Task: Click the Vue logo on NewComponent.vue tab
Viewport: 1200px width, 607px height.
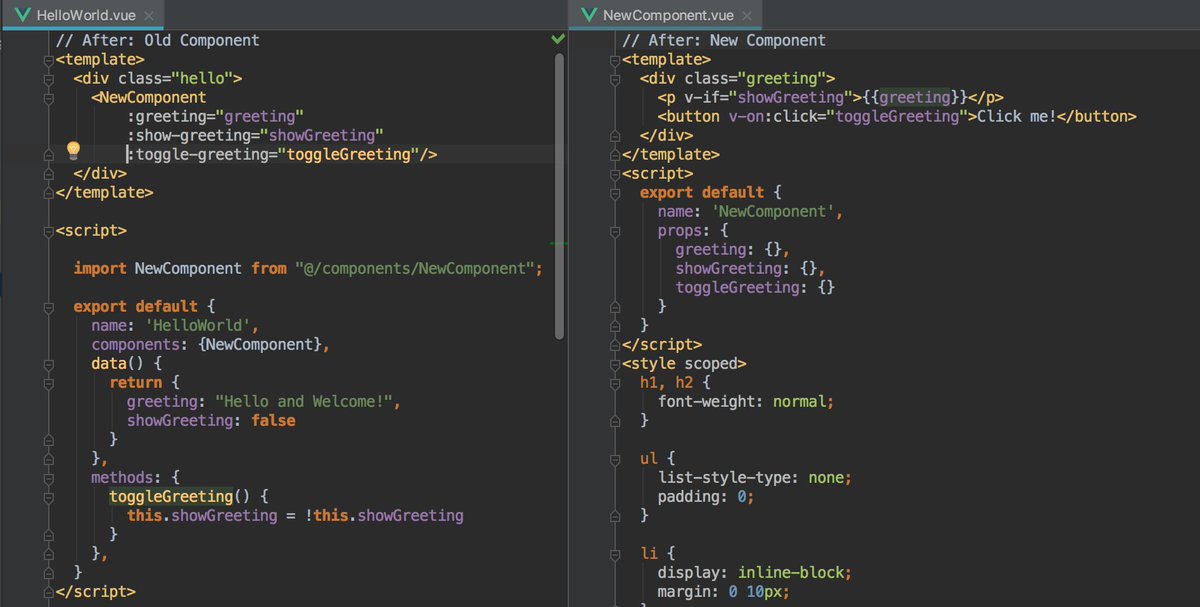Action: coord(587,15)
